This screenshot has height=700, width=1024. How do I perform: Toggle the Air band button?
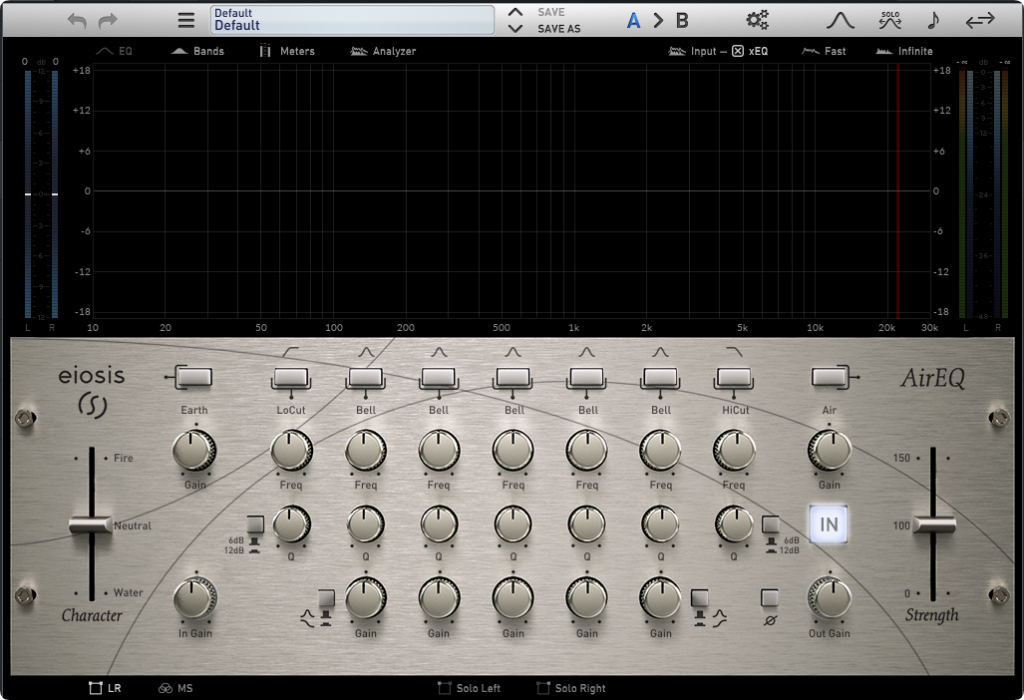(x=829, y=377)
